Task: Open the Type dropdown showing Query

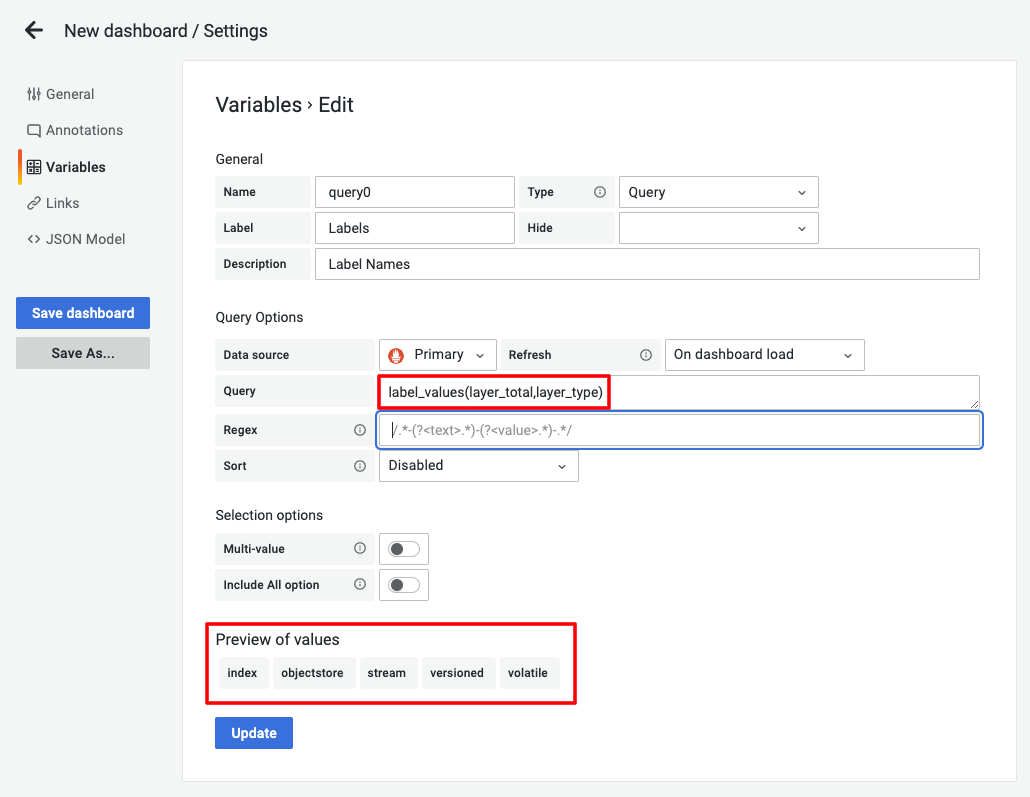Action: click(x=718, y=191)
